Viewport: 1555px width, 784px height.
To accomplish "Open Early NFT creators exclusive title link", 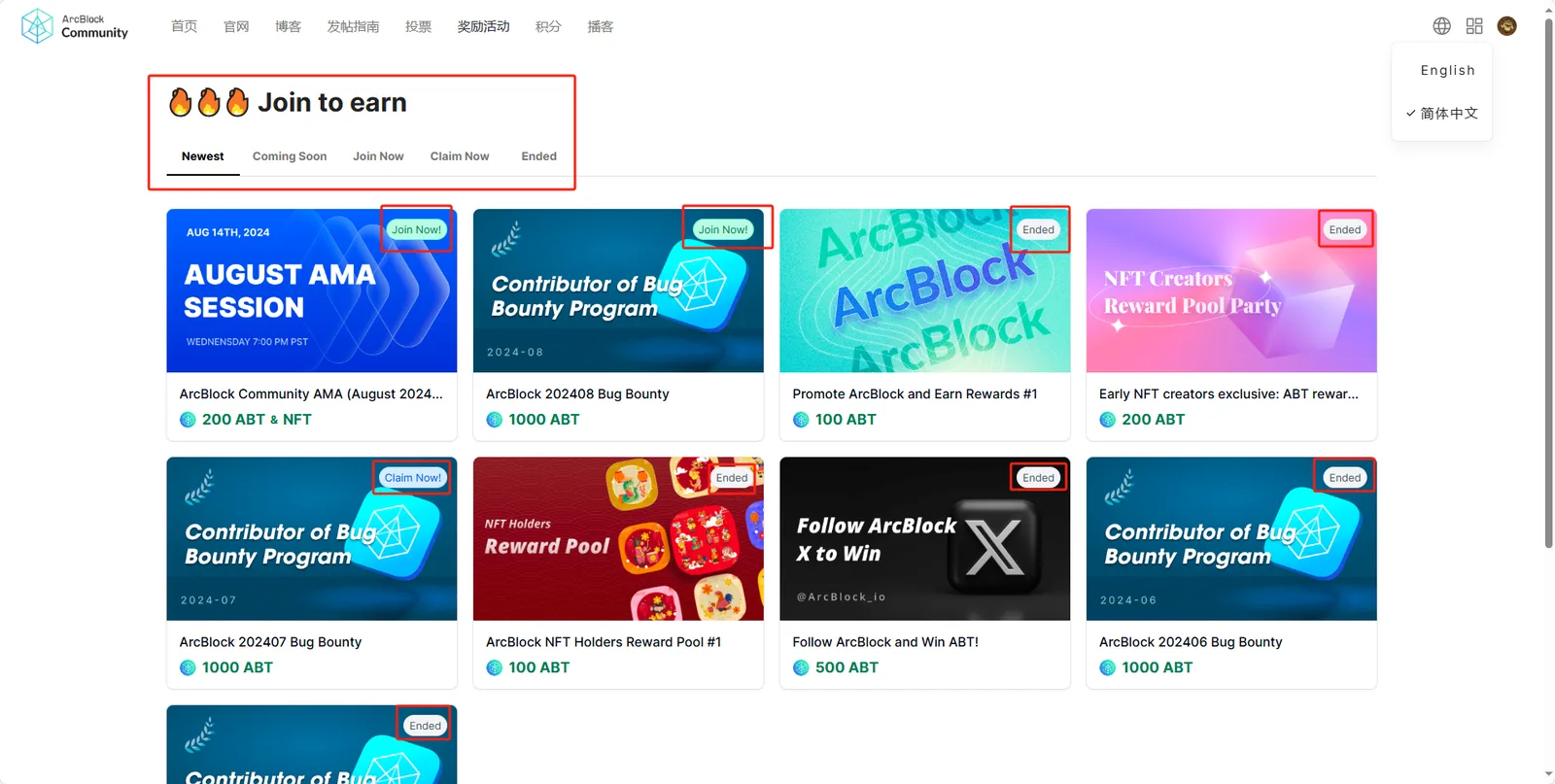I will pos(1228,394).
